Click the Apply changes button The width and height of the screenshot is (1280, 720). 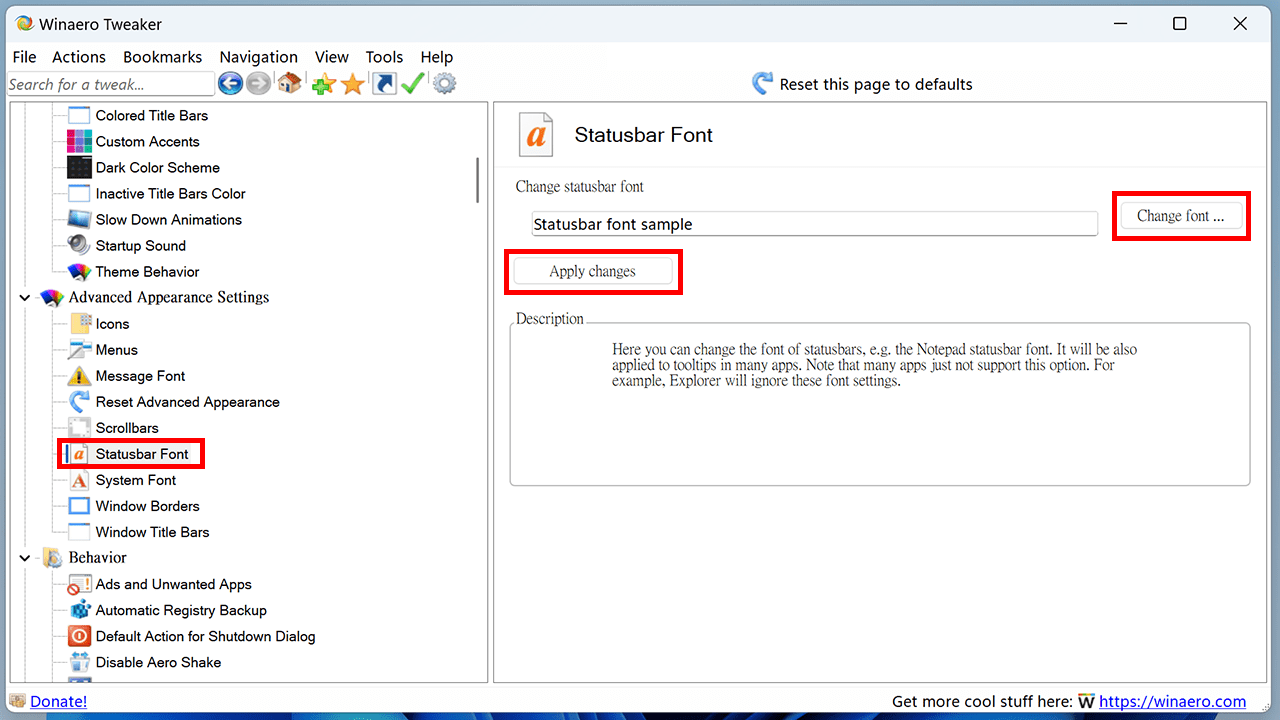click(592, 271)
